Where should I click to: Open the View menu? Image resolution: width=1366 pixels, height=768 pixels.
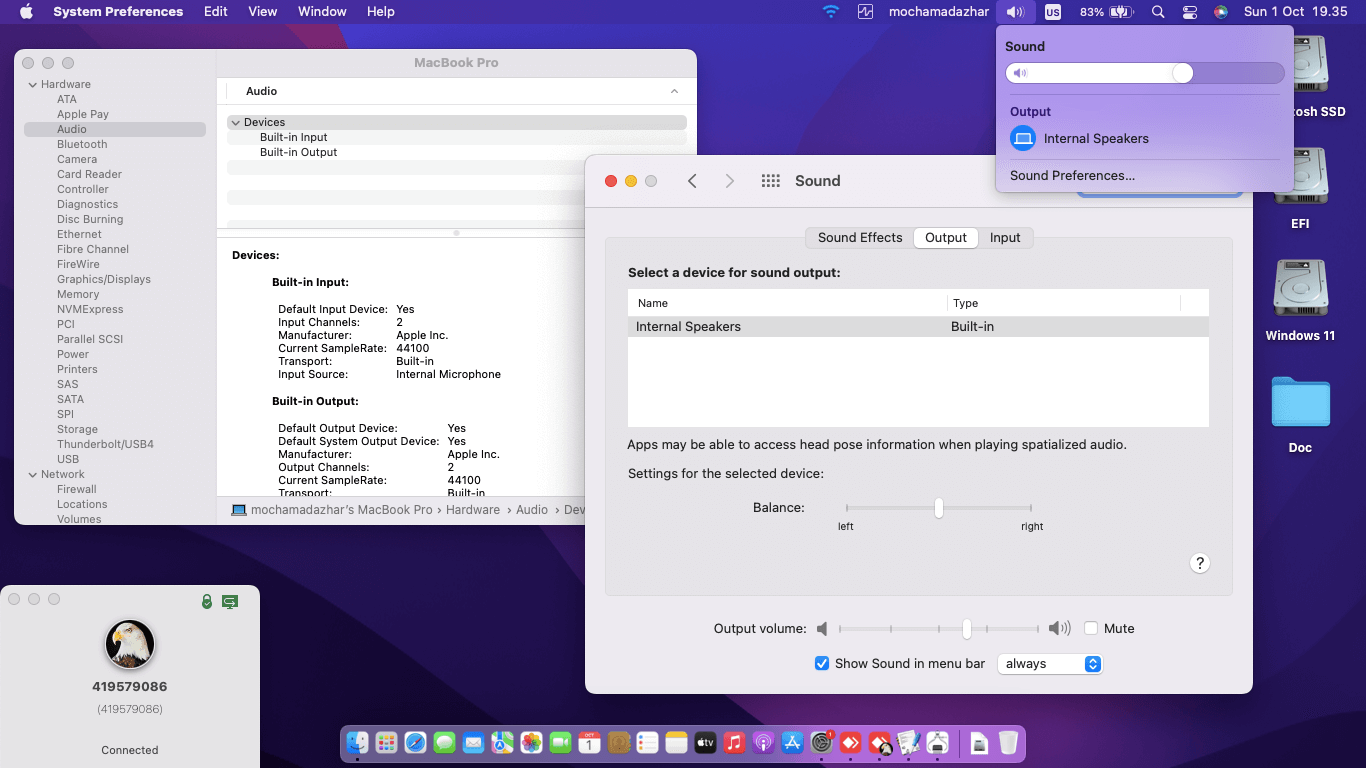point(262,12)
